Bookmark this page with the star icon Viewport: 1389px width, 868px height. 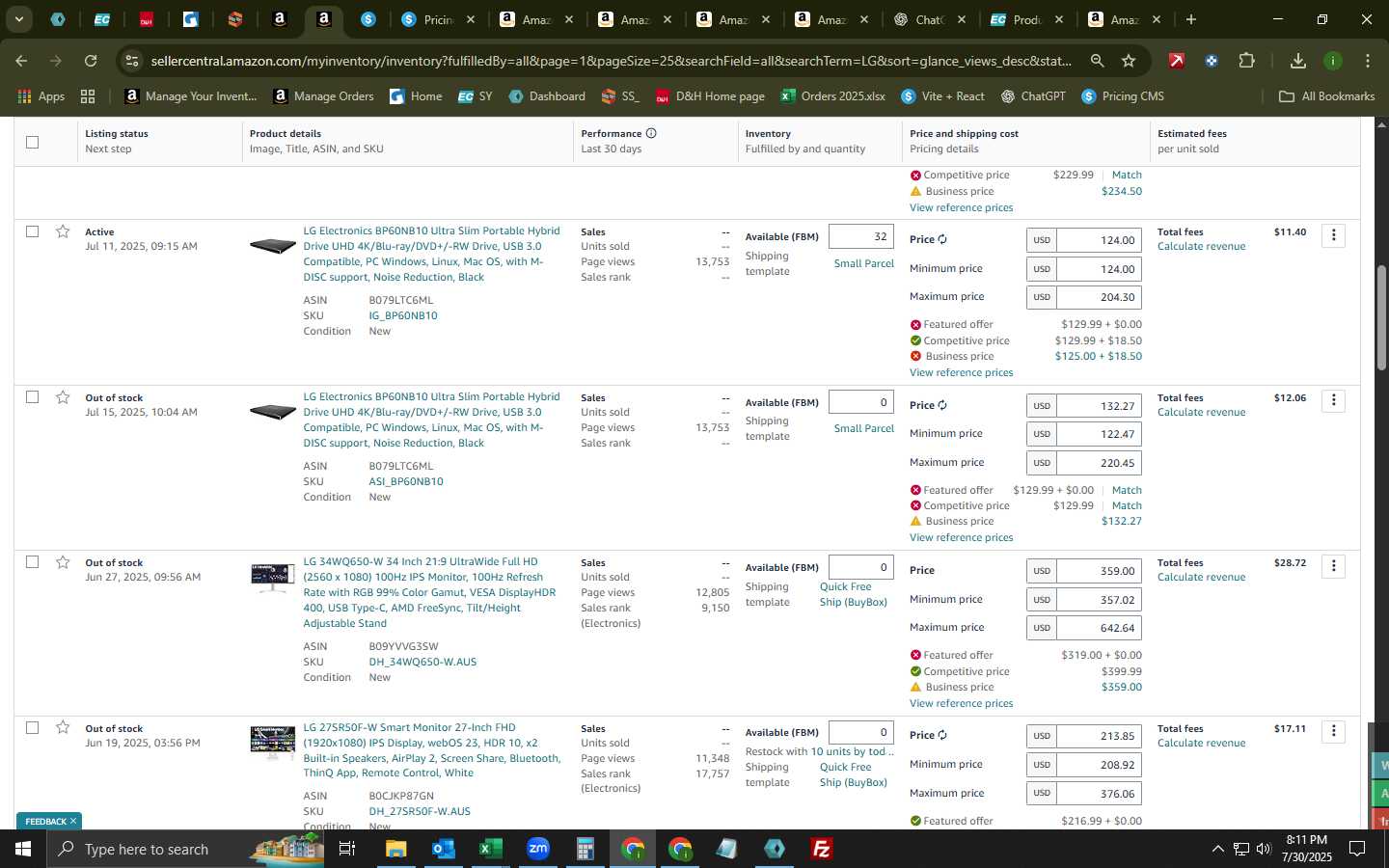point(1129,61)
